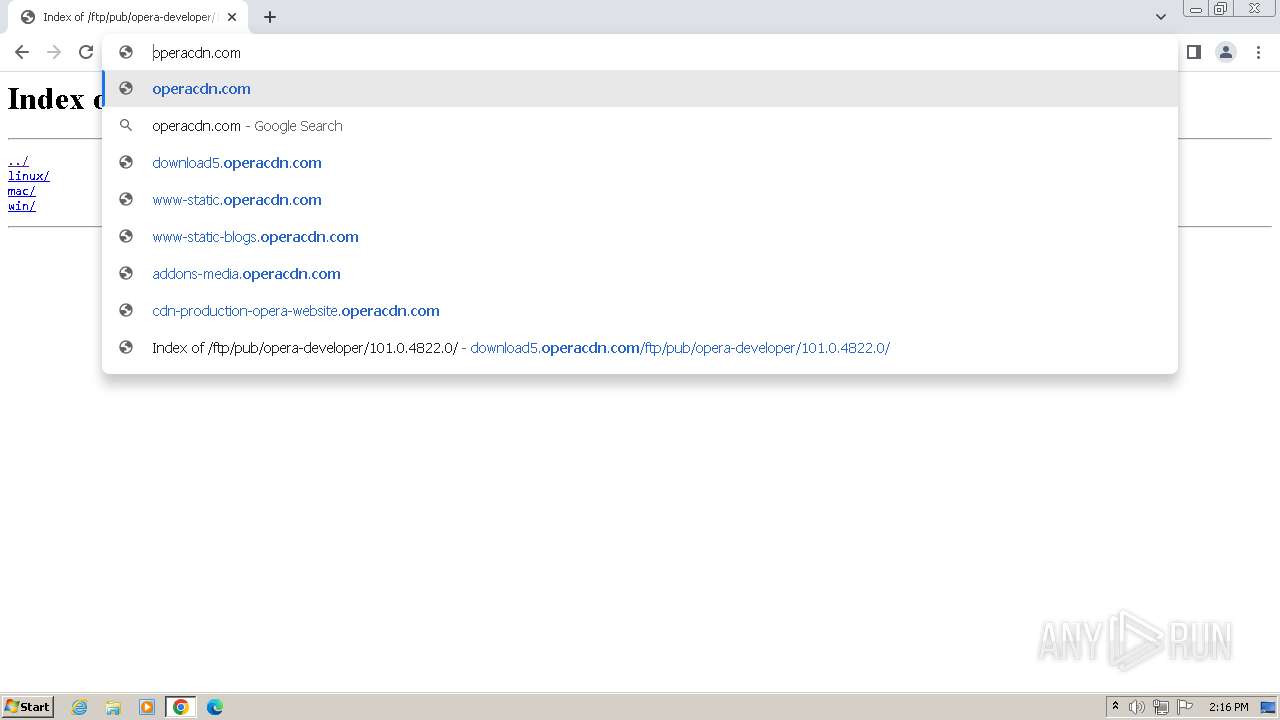Viewport: 1280px width, 720px height.
Task: Click the 2:16 PM taskbar clock
Action: point(1228,707)
